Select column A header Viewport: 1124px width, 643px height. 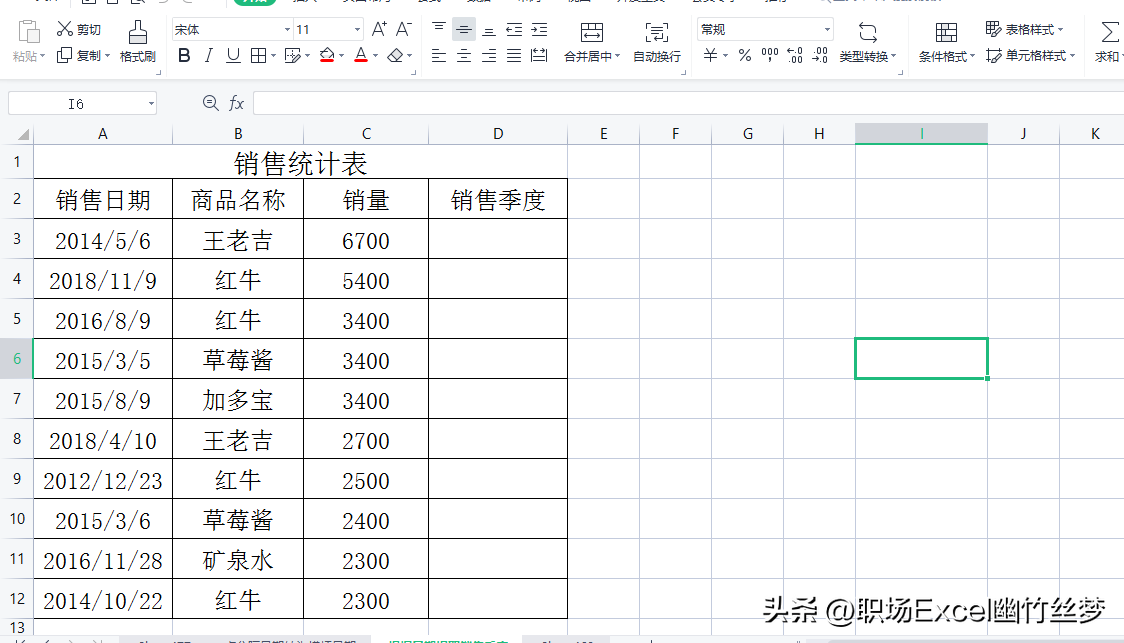pos(103,133)
